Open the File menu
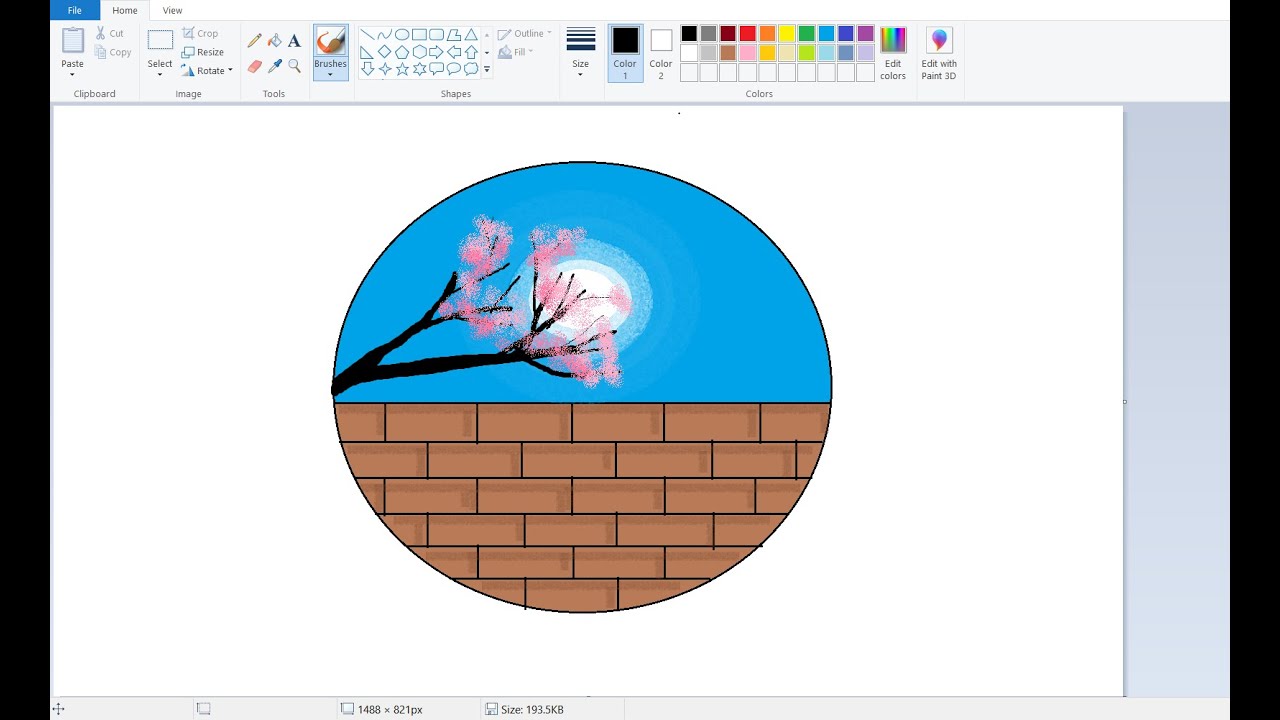 click(75, 10)
